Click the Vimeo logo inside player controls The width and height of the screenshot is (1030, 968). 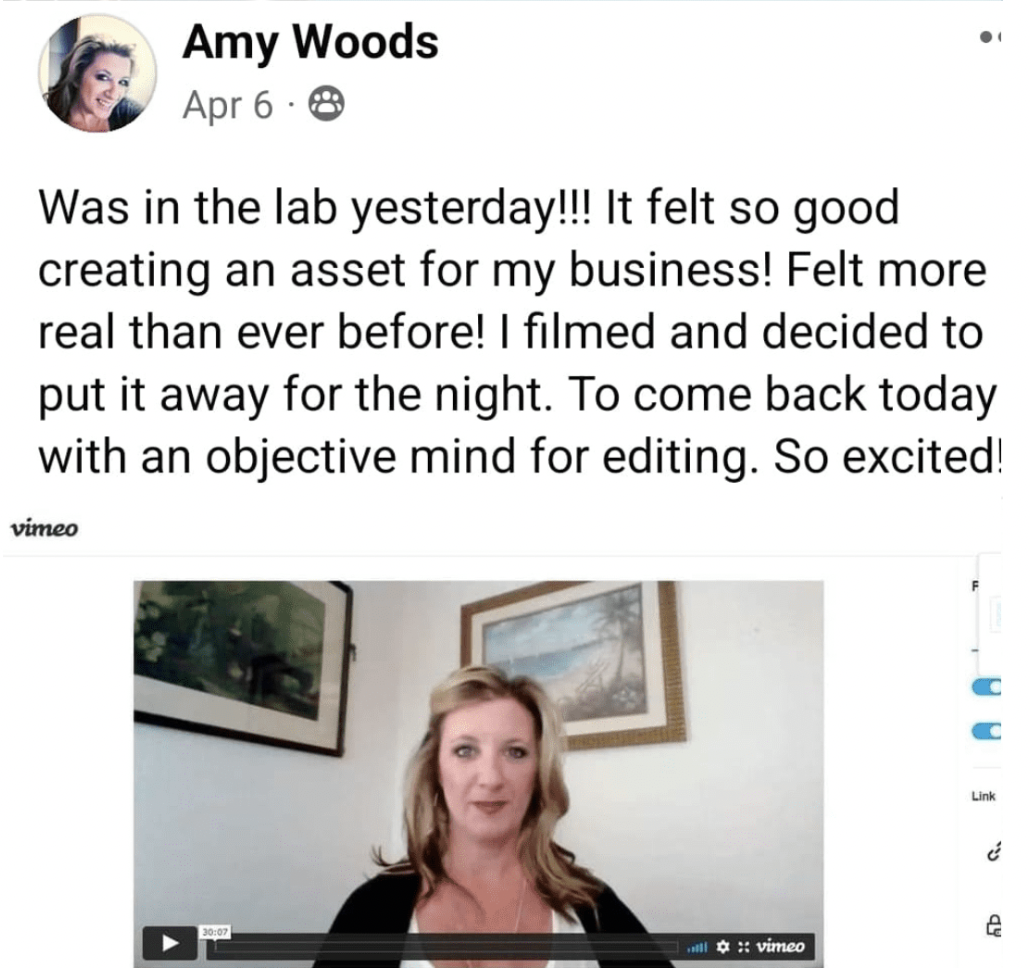pos(780,946)
